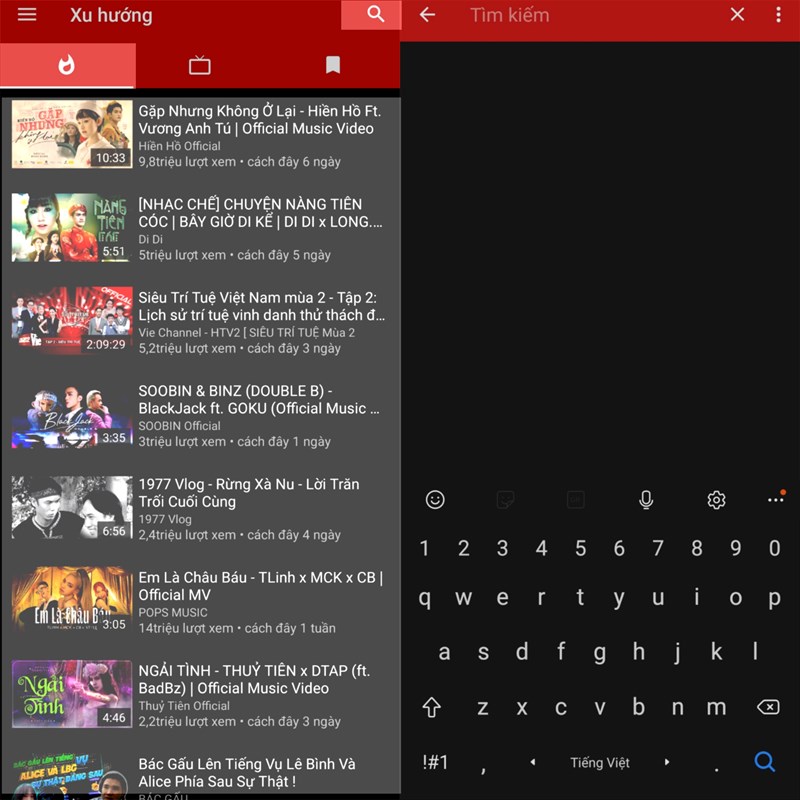The image size is (800, 800).
Task: Open Siêu Trí Tuệ Việt Nam thumbnail
Action: [72, 321]
